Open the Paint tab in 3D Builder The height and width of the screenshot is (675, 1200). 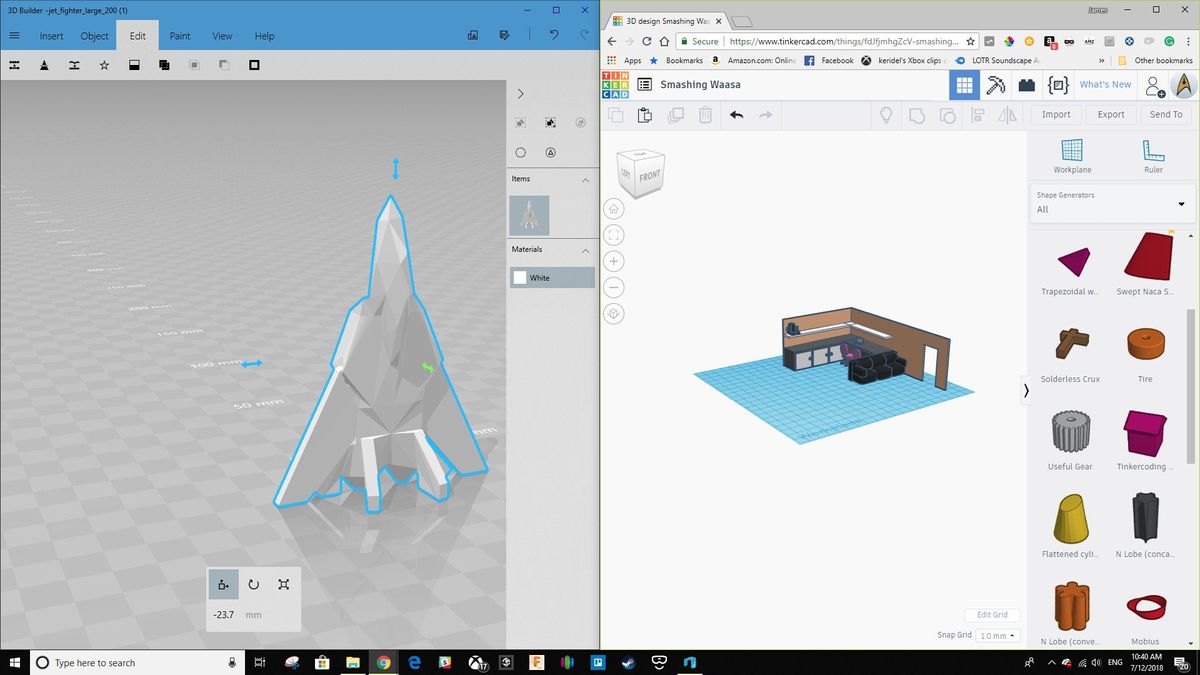(180, 36)
